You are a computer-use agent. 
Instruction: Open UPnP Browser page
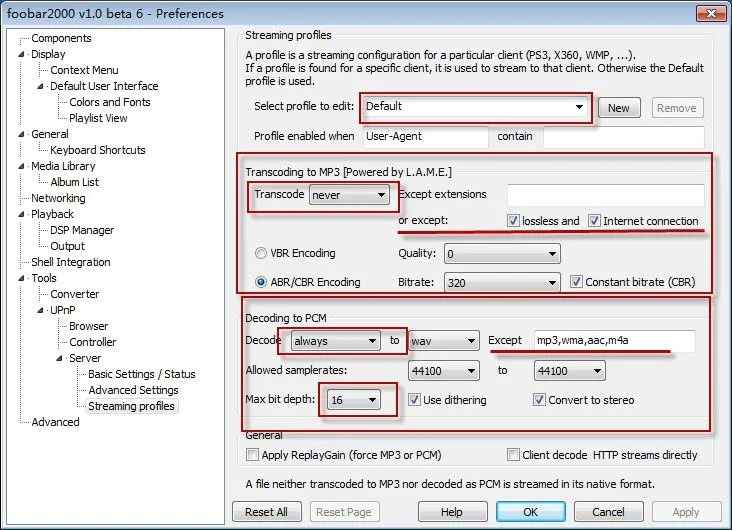pyautogui.click(x=88, y=326)
